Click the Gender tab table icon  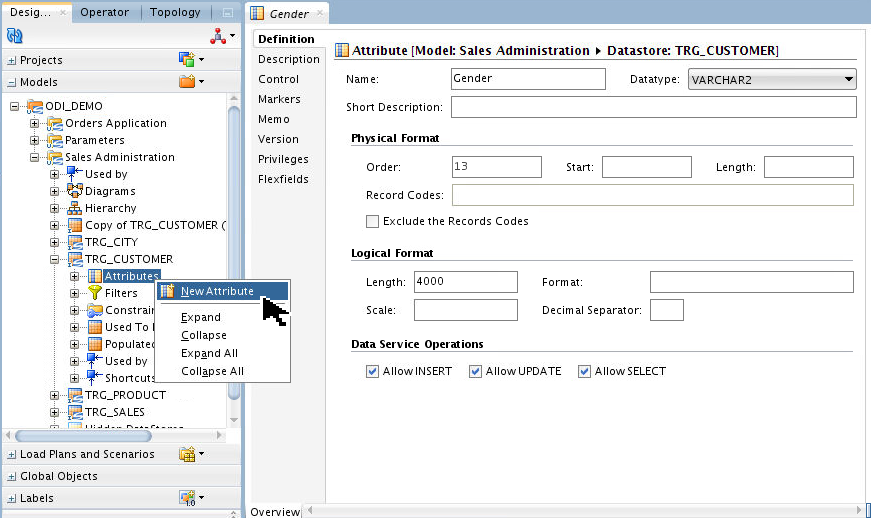pyautogui.click(x=257, y=13)
